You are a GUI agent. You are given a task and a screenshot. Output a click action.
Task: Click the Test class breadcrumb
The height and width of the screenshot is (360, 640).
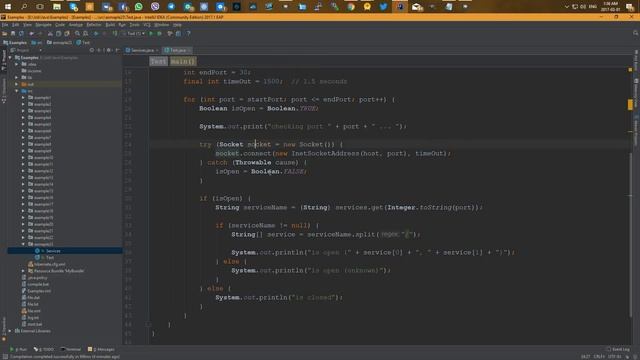(158, 61)
